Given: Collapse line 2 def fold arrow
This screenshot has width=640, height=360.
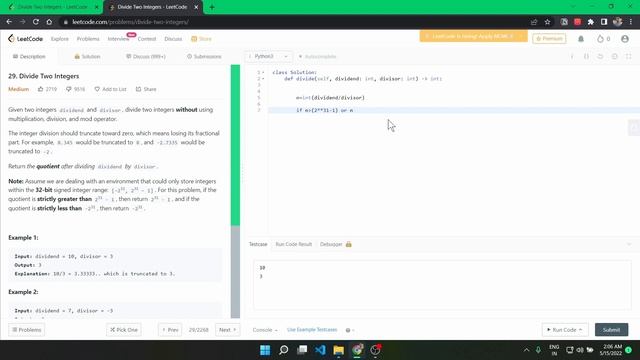Looking at the screenshot, I should (263, 78).
